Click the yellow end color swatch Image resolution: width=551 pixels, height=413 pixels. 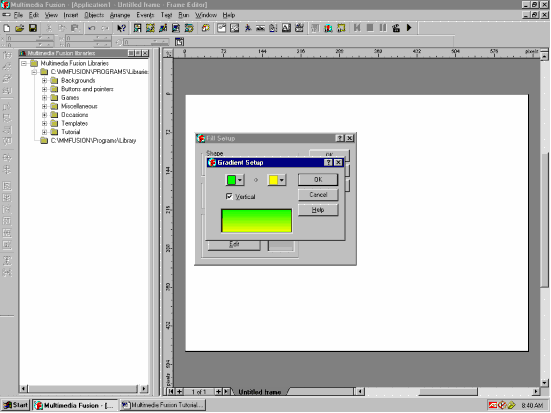pos(273,180)
